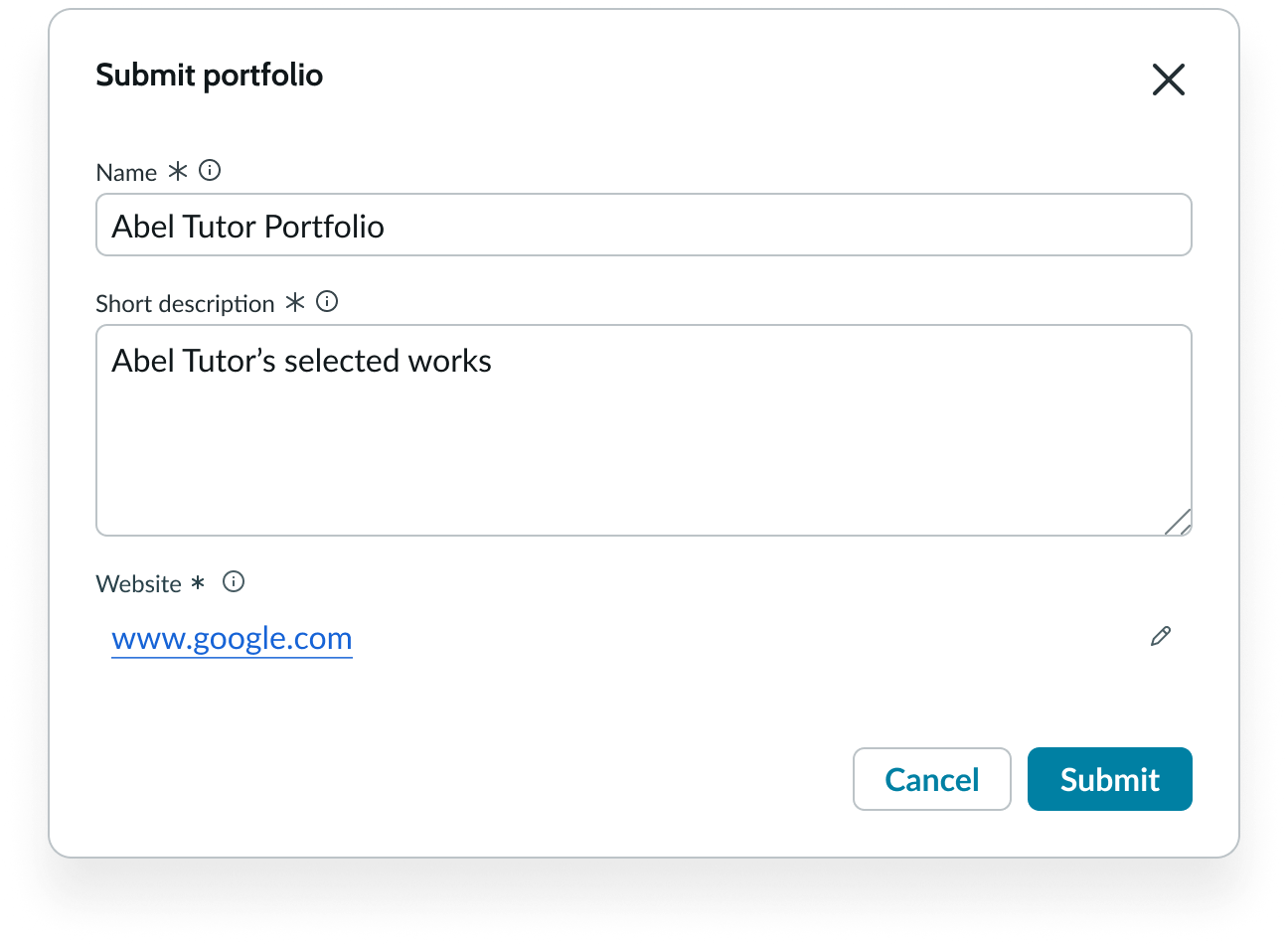Screen dimensions: 1288x946
Task: Place cursor after Abel Tutor's selected works text
Action: click(x=493, y=361)
